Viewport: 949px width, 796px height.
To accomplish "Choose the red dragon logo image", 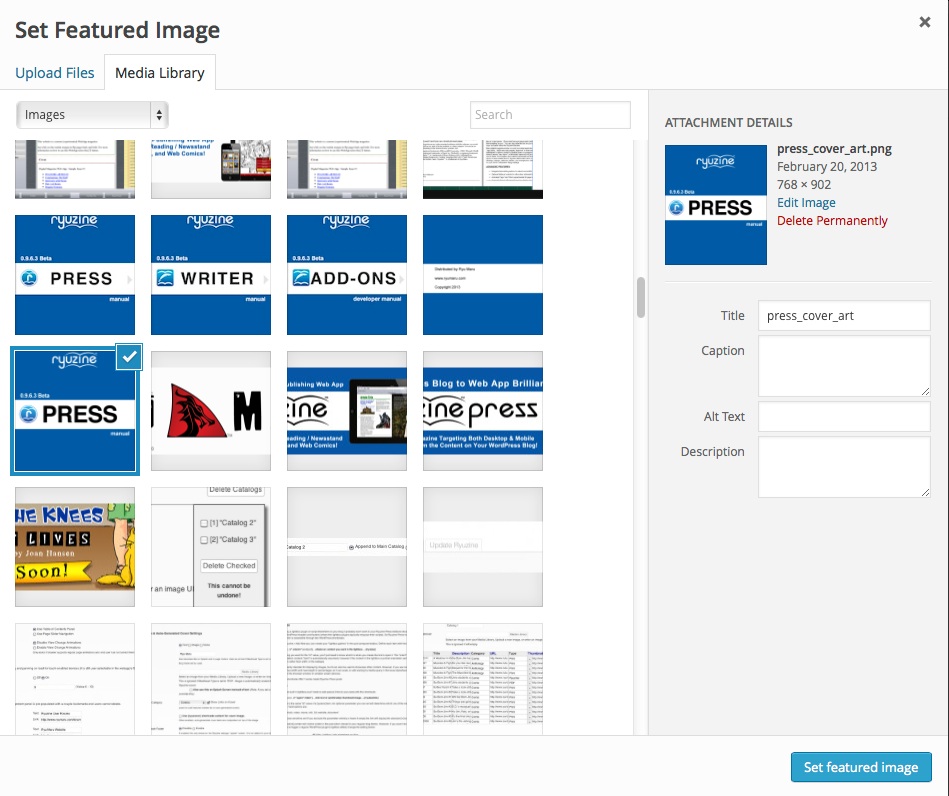I will (x=211, y=411).
